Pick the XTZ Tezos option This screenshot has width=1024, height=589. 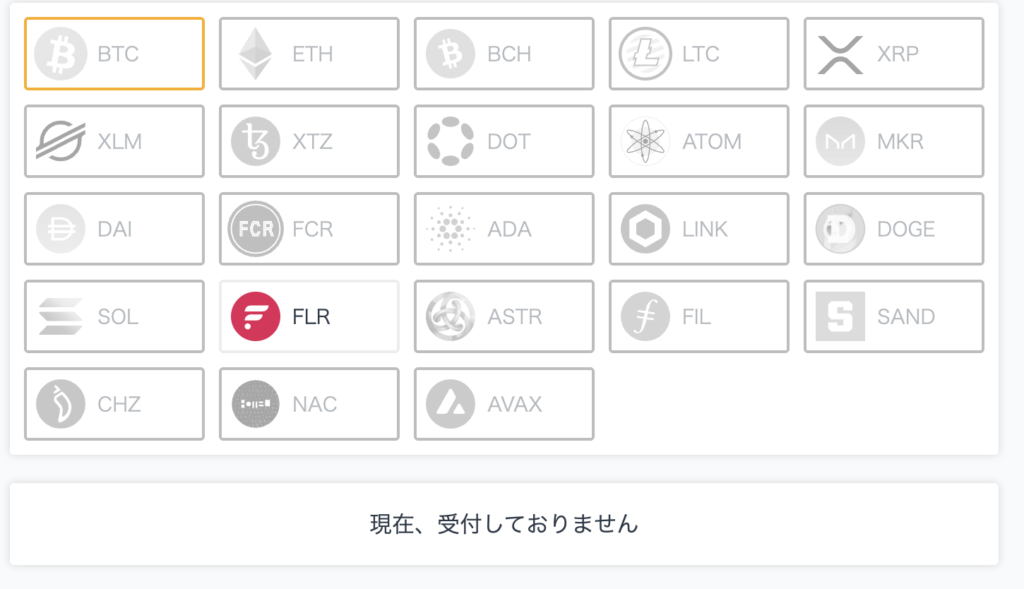(309, 141)
